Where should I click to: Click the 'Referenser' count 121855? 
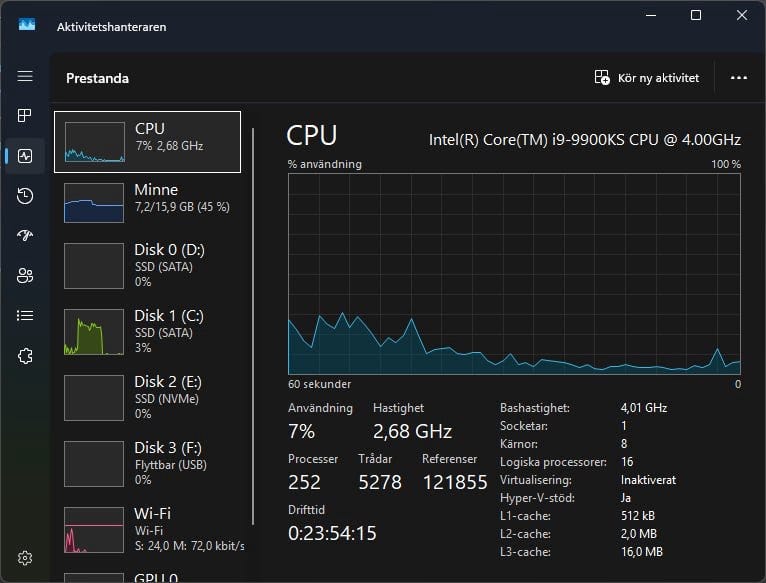[x=455, y=482]
